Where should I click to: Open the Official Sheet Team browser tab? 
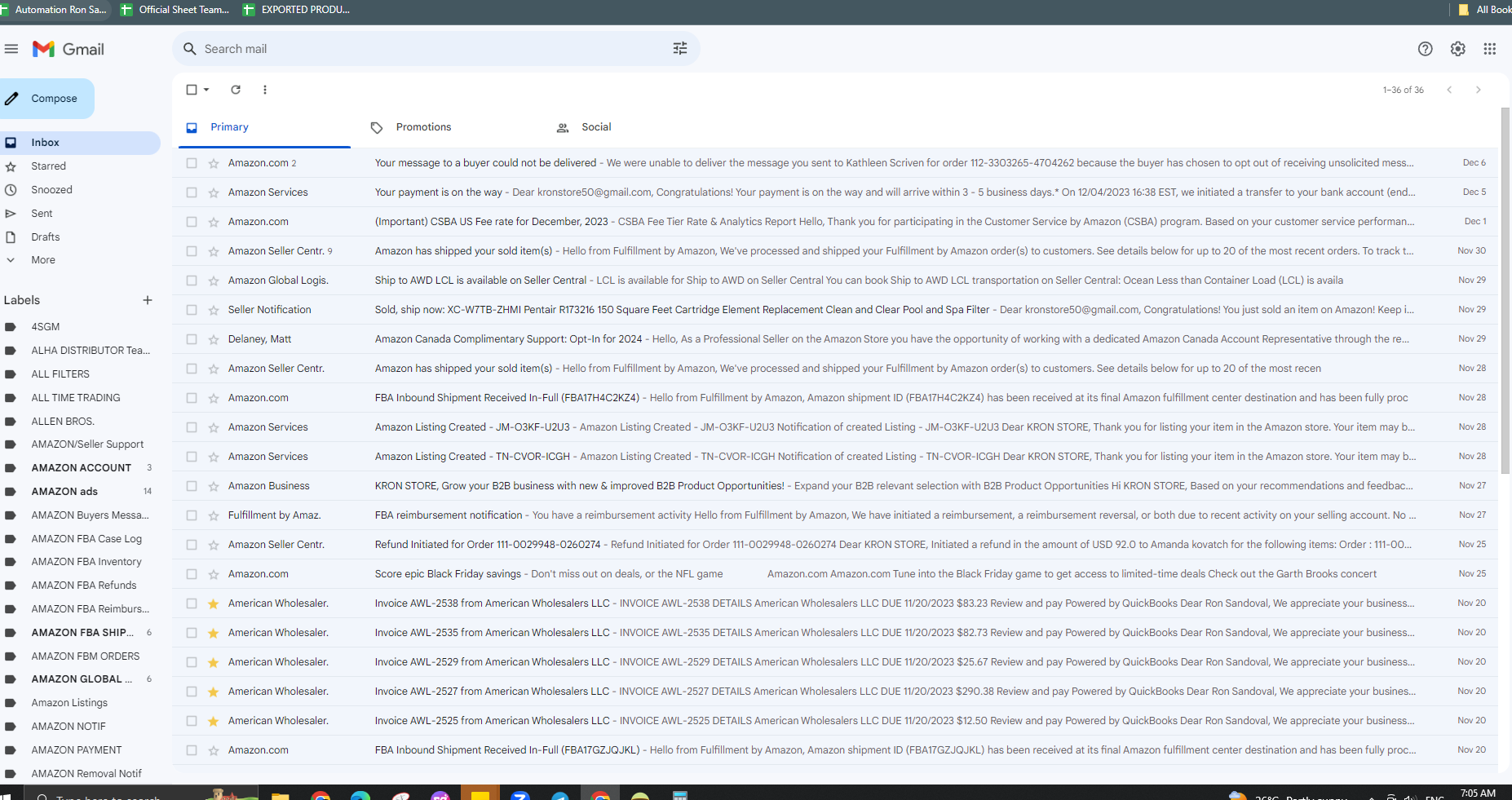tap(175, 10)
